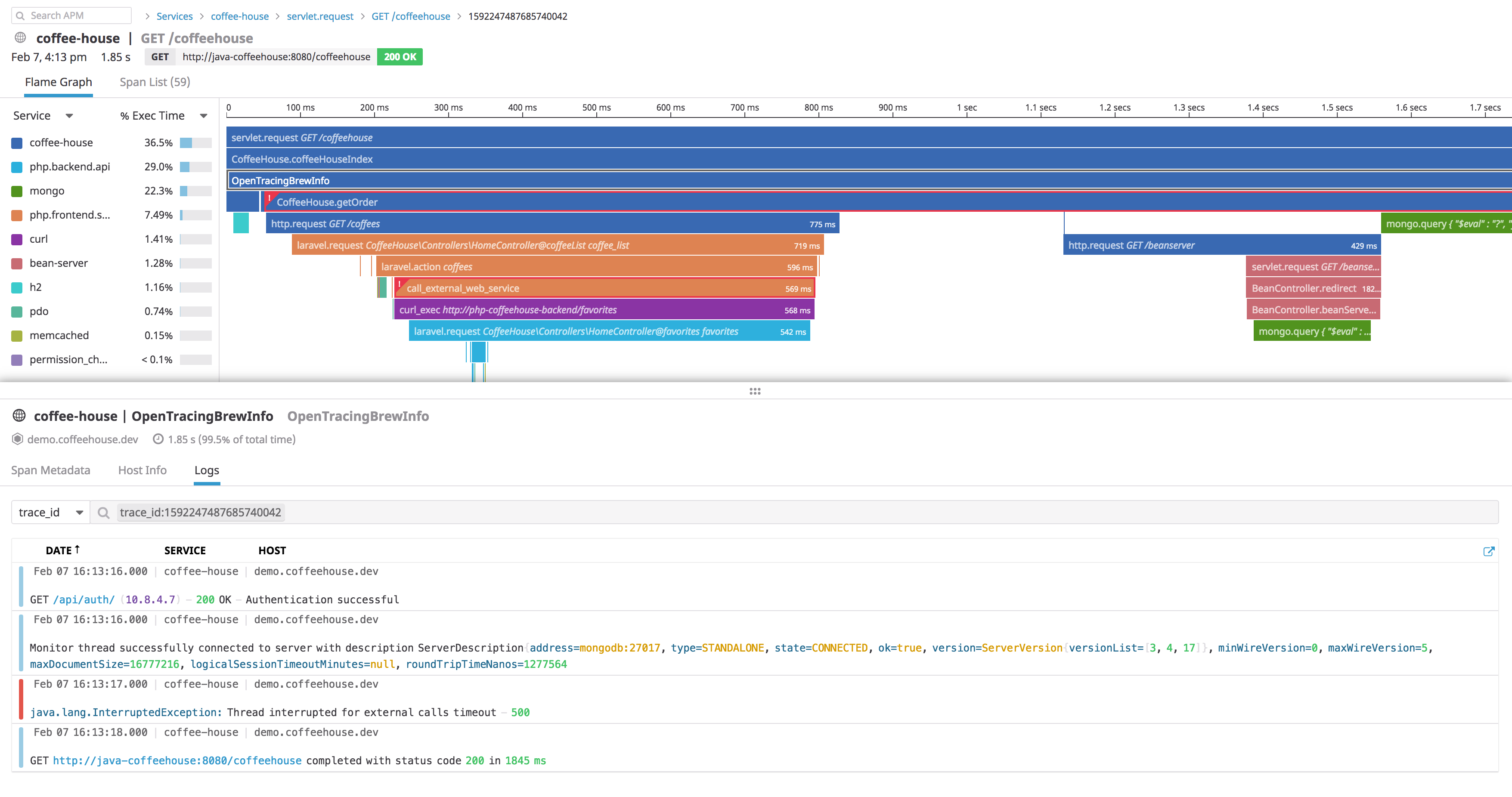
Task: Click the error icon on call_external_web_service span
Action: tap(399, 284)
